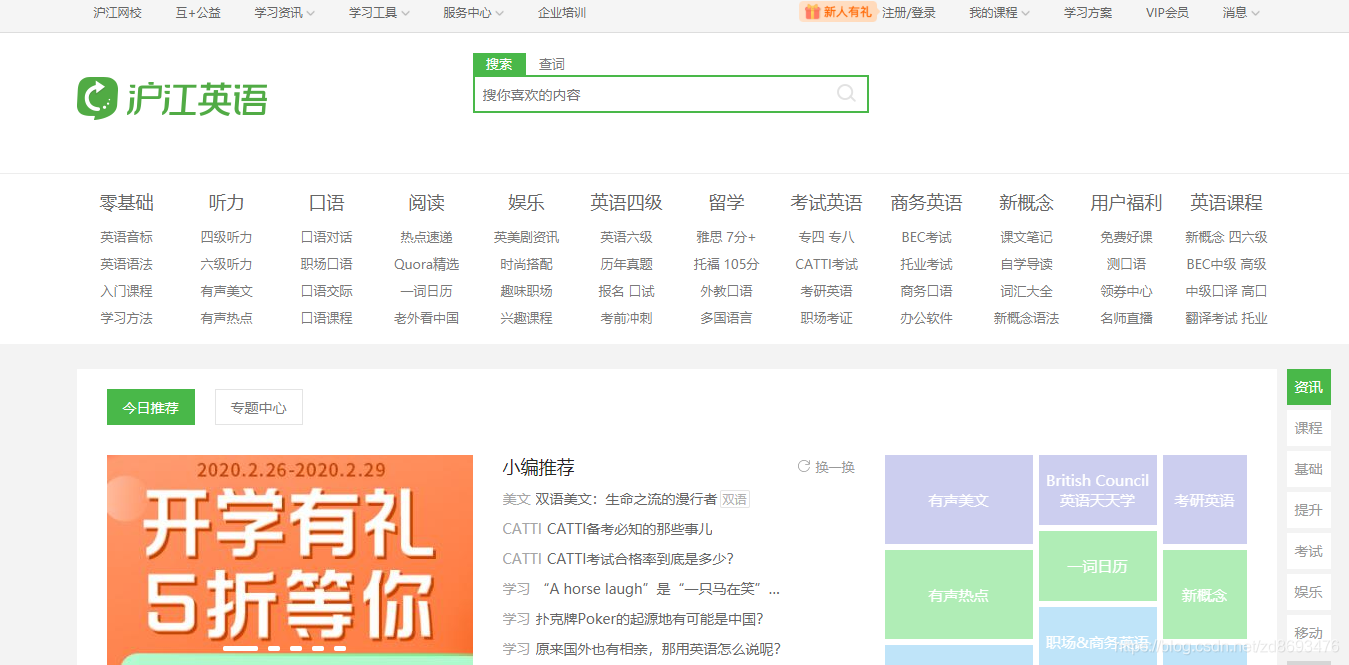Click the 职场口语 link
1349x665 pixels.
pos(327,265)
